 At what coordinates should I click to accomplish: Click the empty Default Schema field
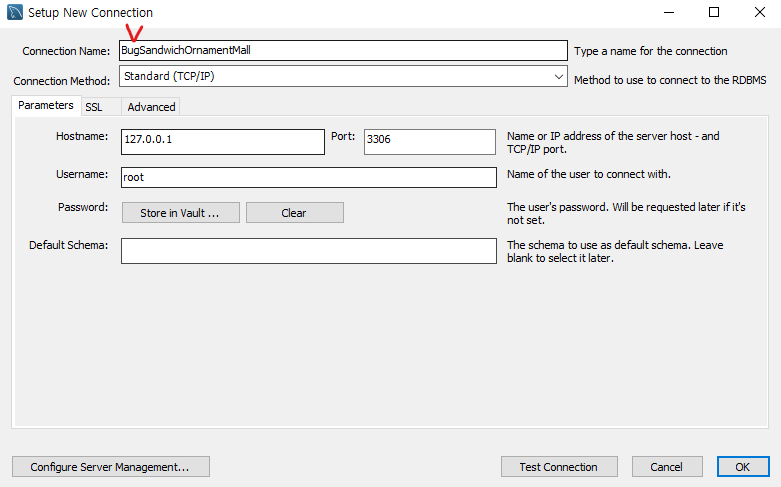[x=309, y=251]
